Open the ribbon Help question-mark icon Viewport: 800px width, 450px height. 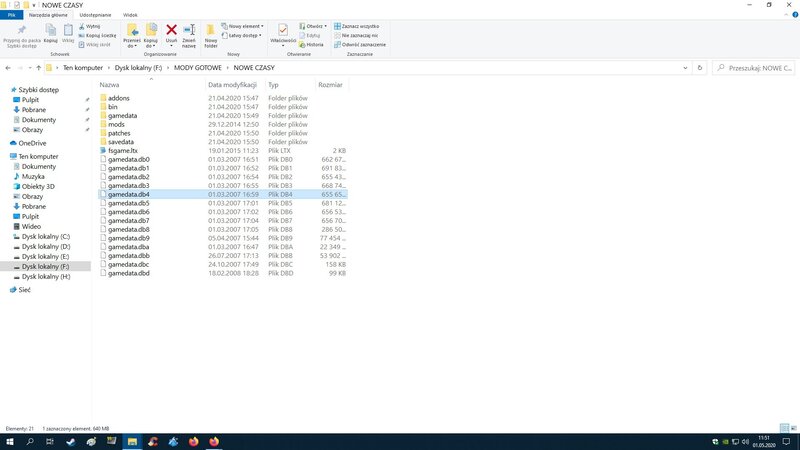(x=795, y=15)
